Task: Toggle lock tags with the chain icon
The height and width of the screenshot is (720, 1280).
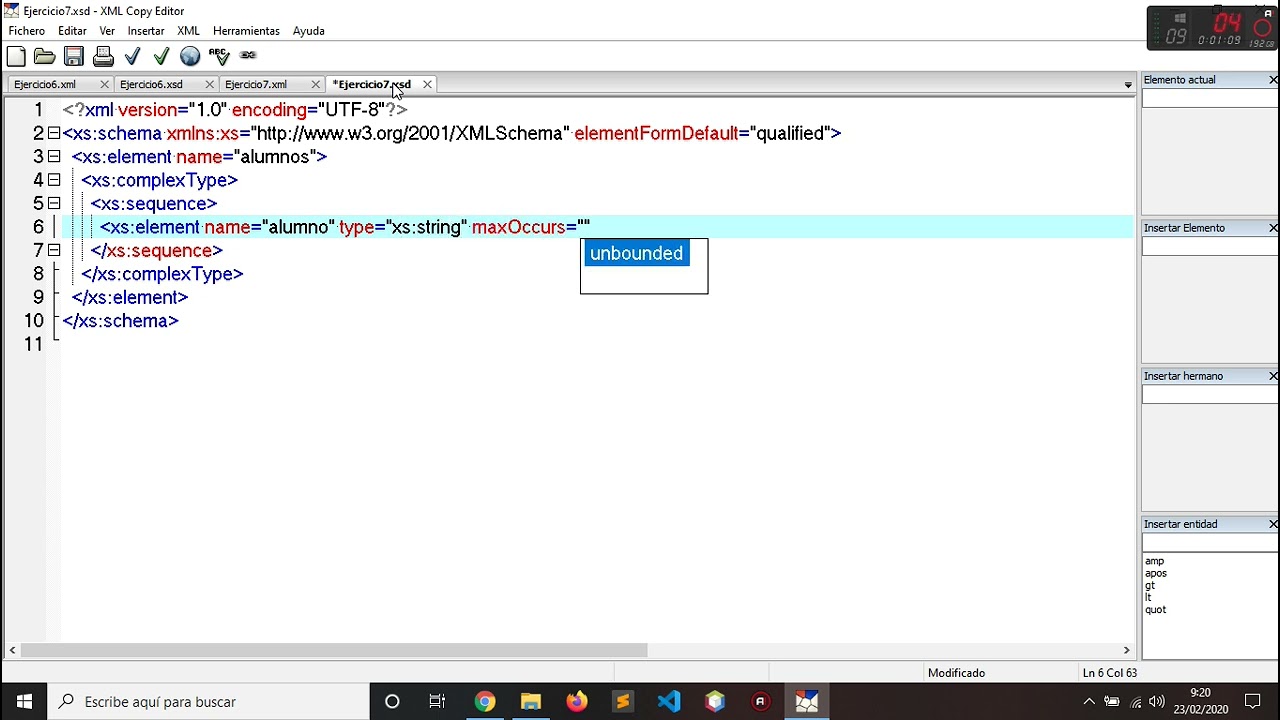Action: click(x=248, y=55)
